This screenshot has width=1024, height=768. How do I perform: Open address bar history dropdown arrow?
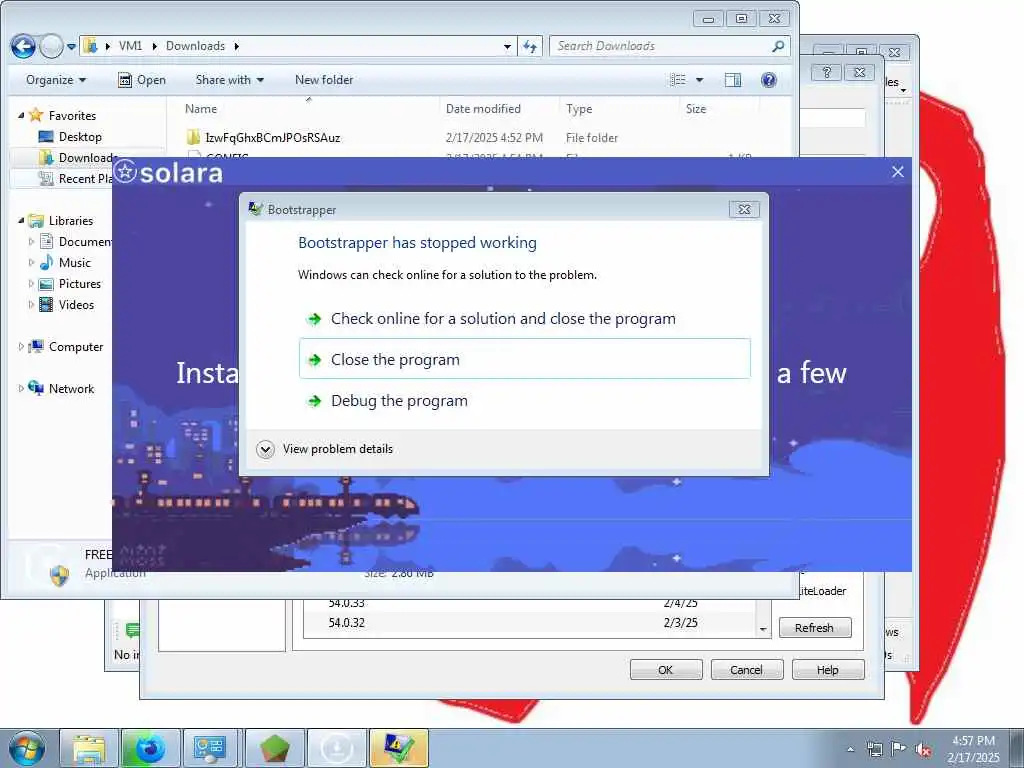pos(507,46)
